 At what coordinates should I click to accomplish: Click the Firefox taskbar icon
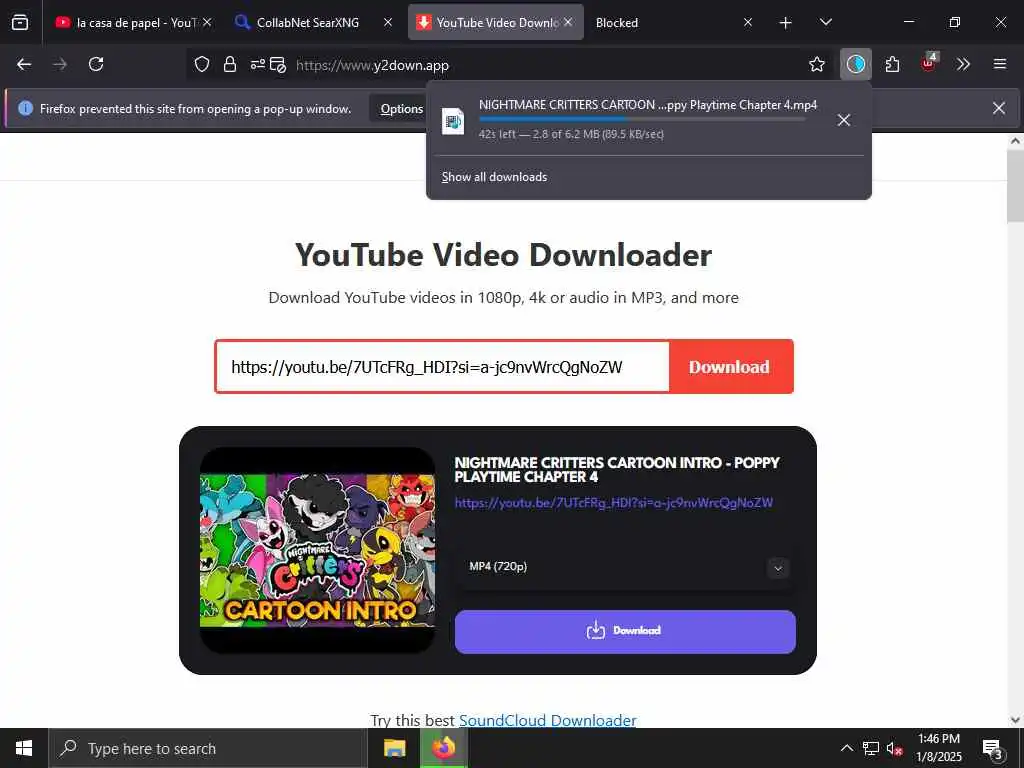pyautogui.click(x=443, y=748)
